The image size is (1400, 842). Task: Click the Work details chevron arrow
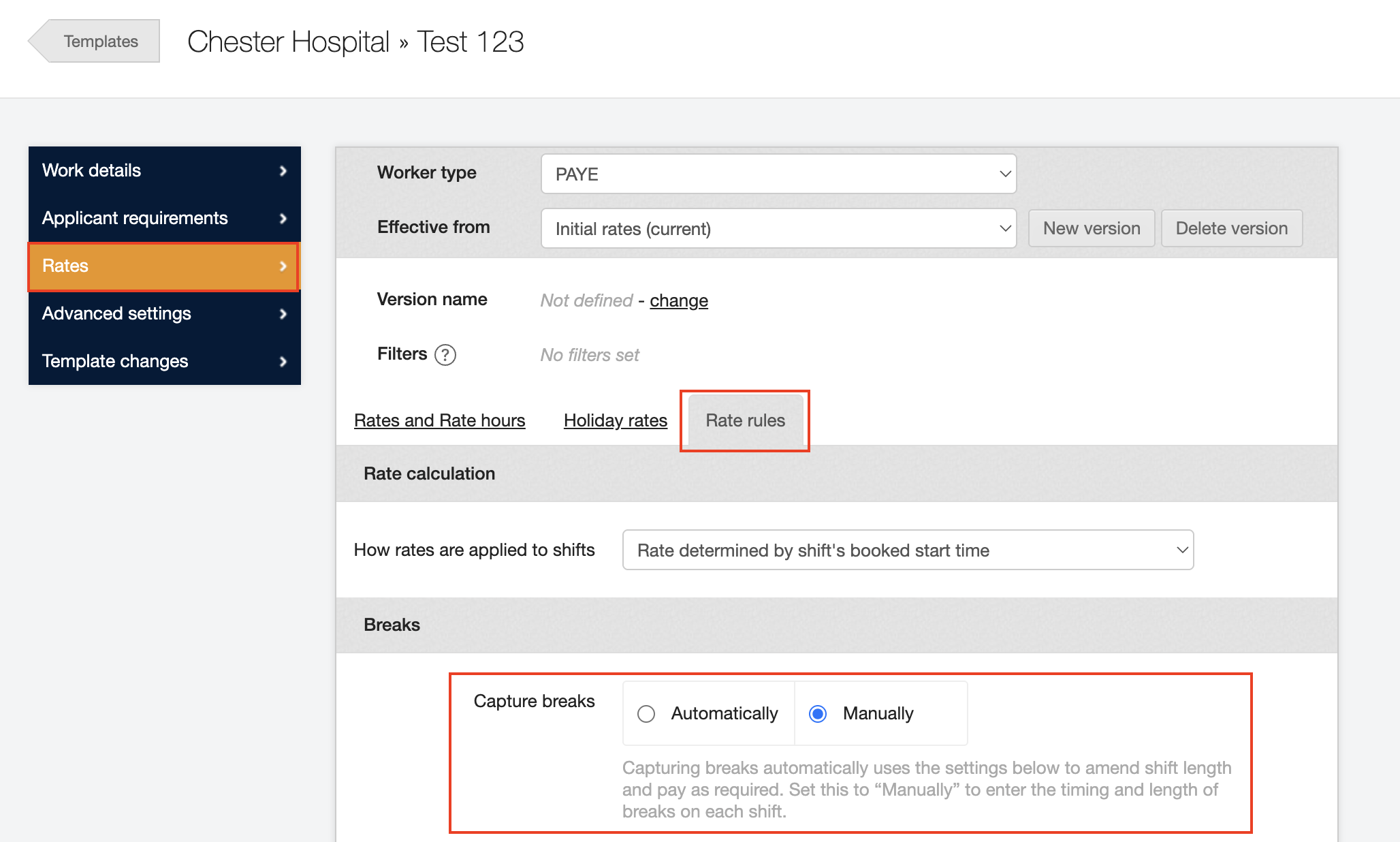click(283, 171)
